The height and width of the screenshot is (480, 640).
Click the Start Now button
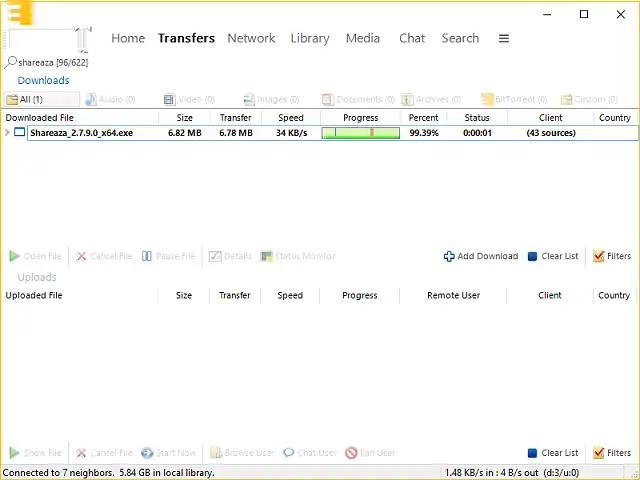tap(168, 453)
